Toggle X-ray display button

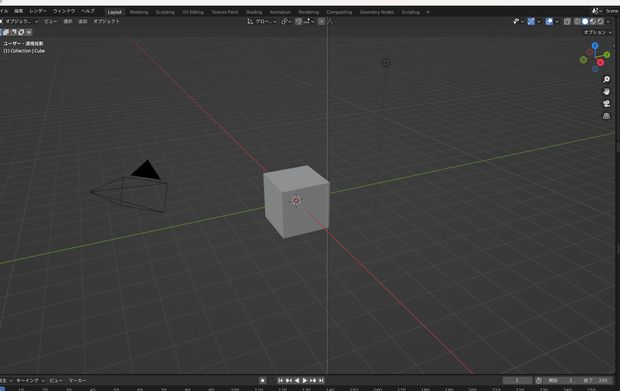(567, 21)
